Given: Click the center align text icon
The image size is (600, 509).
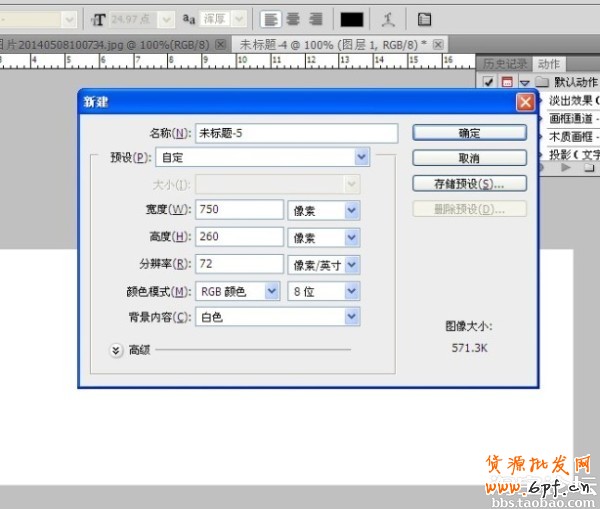Looking at the screenshot, I should (x=293, y=19).
